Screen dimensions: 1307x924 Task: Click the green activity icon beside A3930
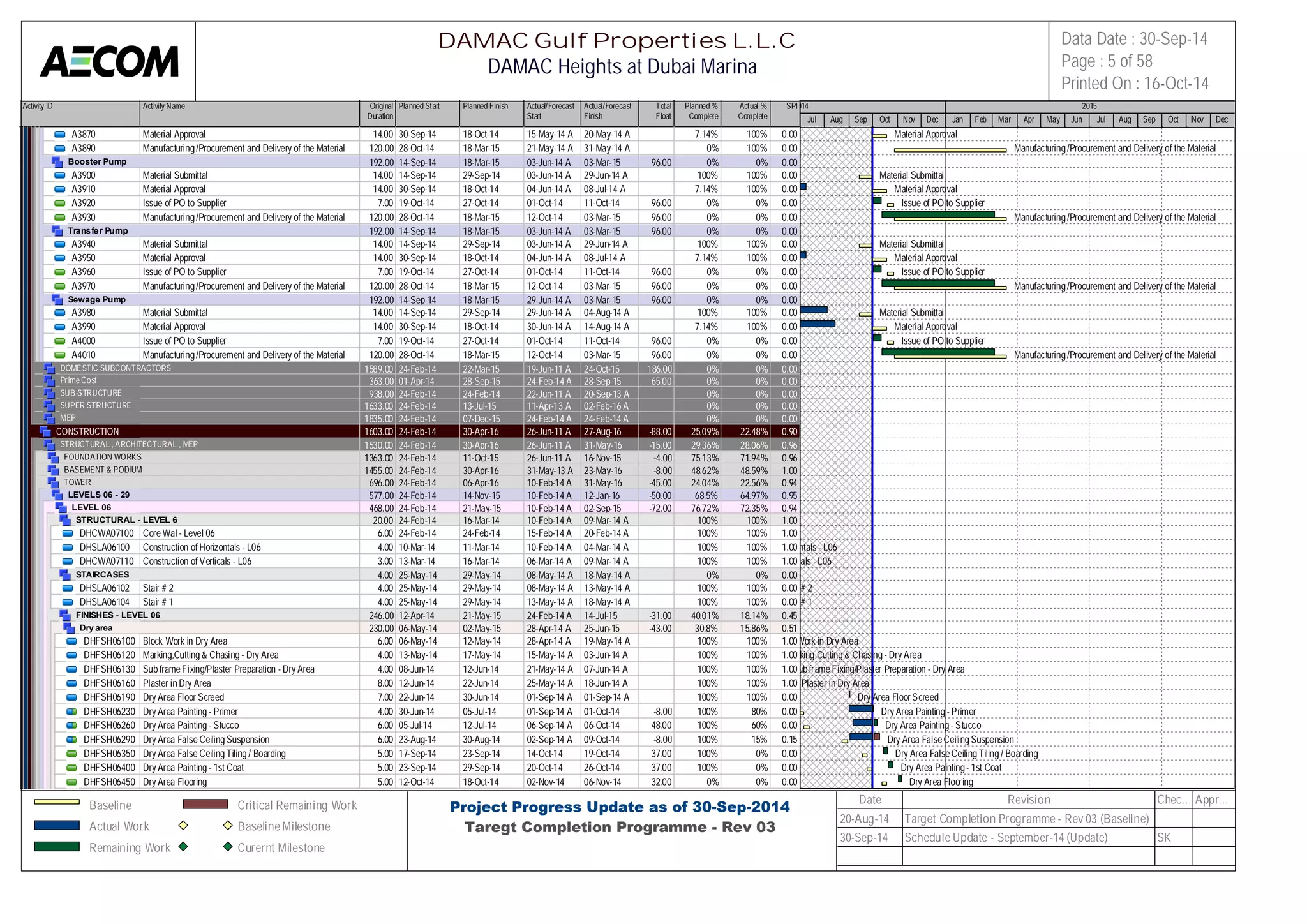pyautogui.click(x=59, y=218)
